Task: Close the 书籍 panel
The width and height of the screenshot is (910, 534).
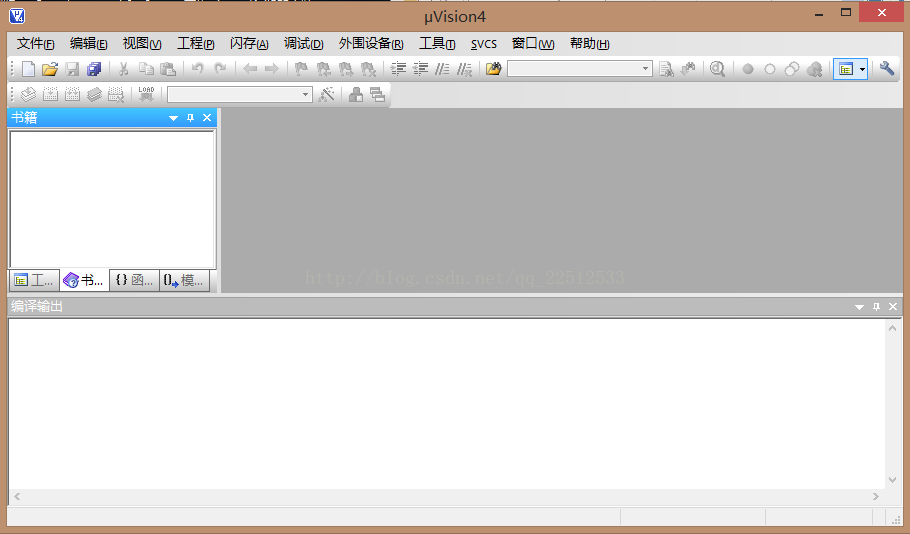Action: point(207,118)
